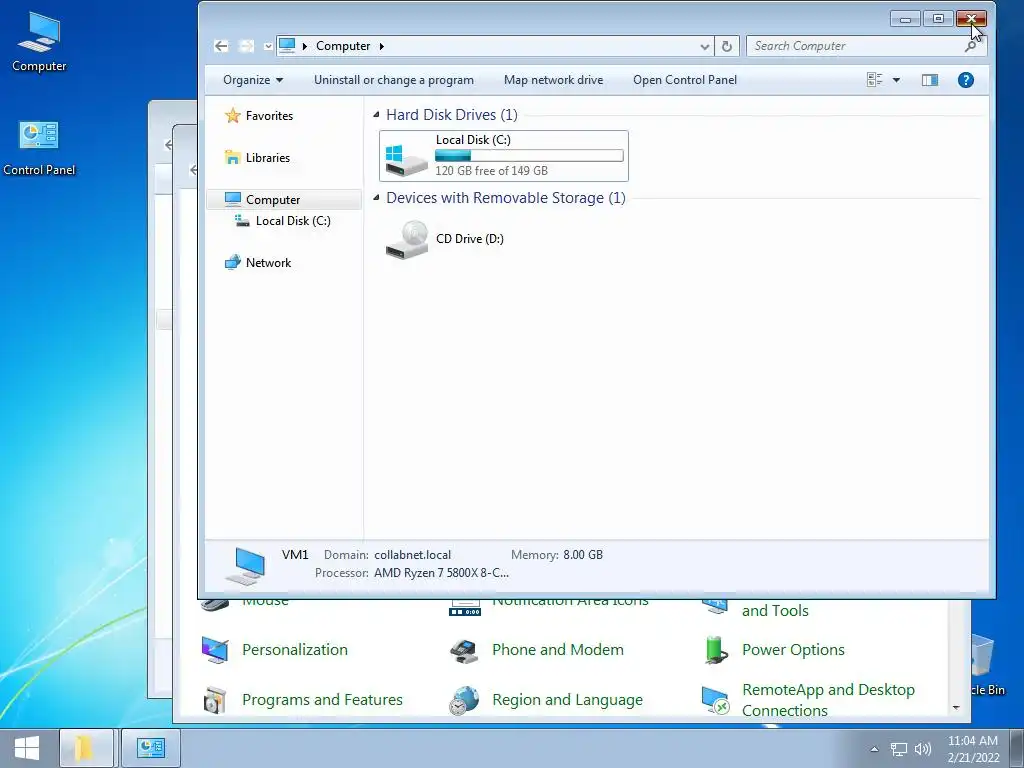
Task: Click the search magnifier icon
Action: click(x=971, y=46)
